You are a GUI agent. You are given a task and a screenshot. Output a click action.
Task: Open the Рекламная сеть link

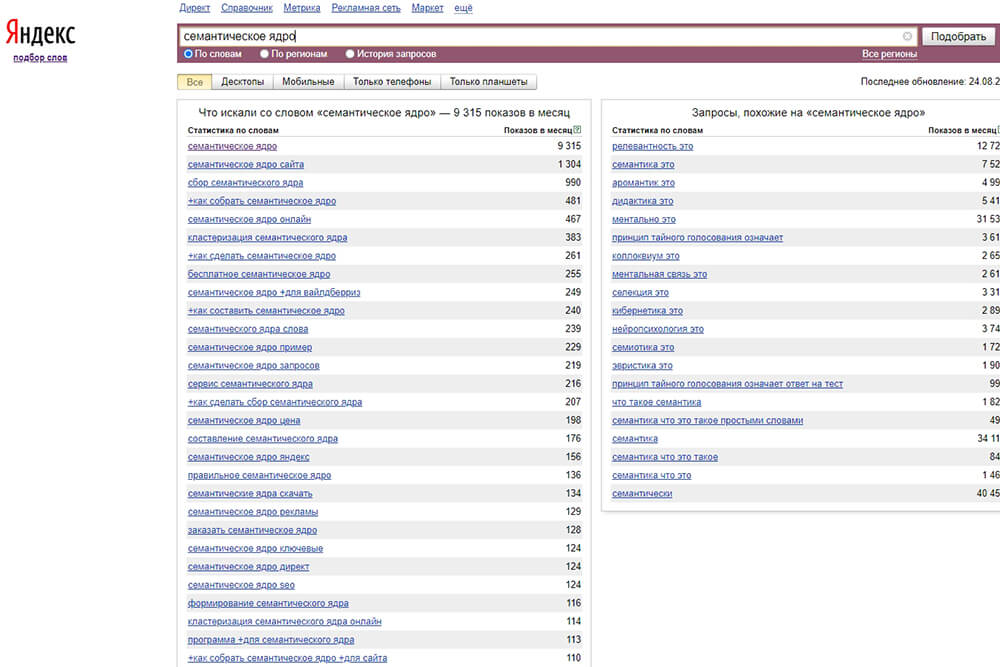[366, 8]
